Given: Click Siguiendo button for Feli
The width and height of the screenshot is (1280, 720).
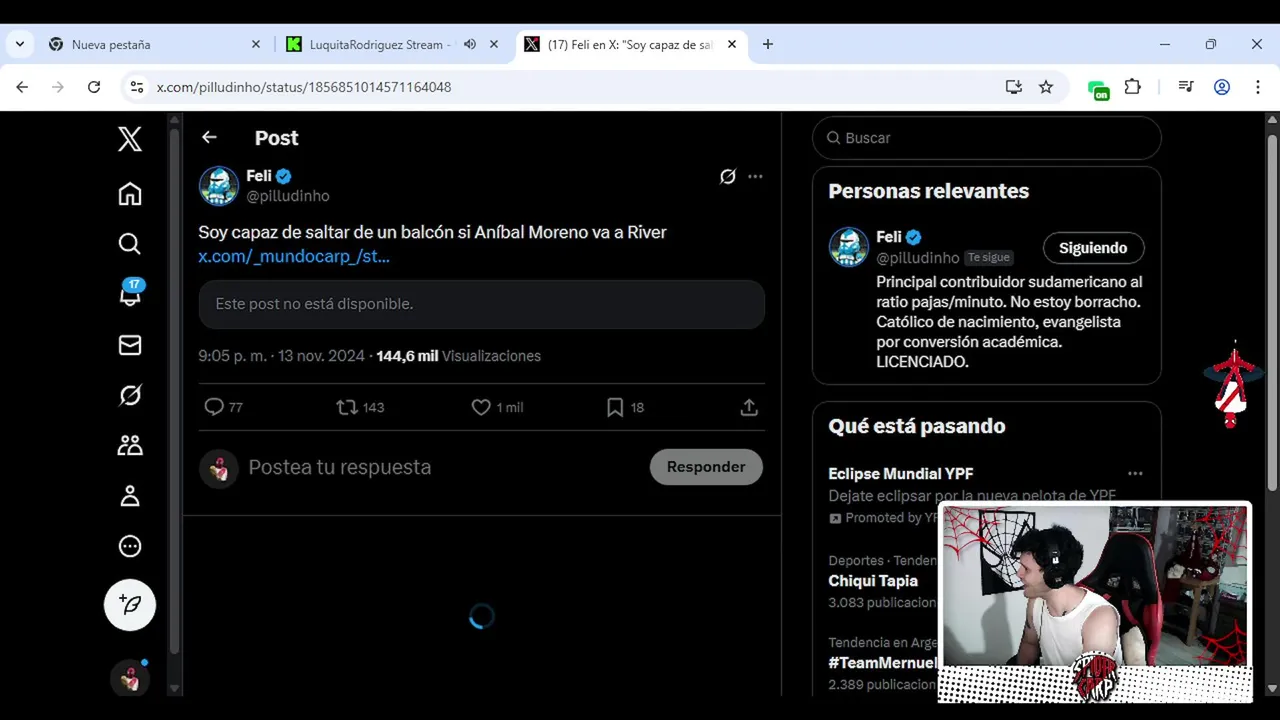Looking at the screenshot, I should point(1093,248).
